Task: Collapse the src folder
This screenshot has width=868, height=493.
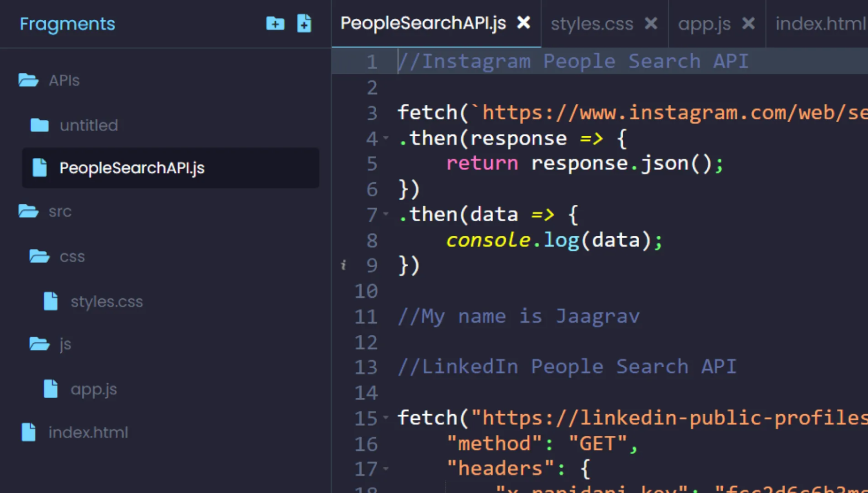Action: tap(28, 211)
